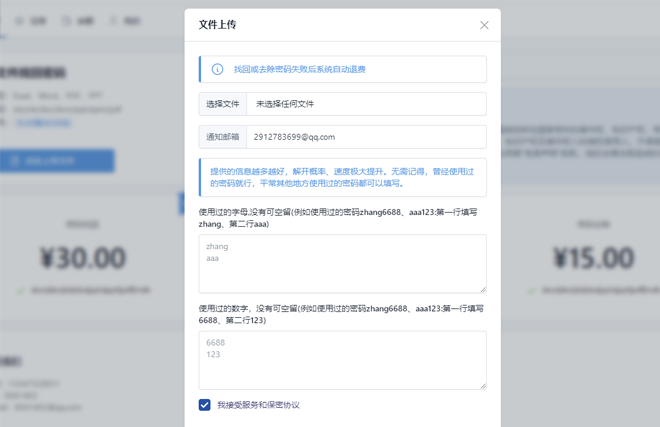Click the 通知邮箱 label addon
The width and height of the screenshot is (660, 427).
(223, 137)
